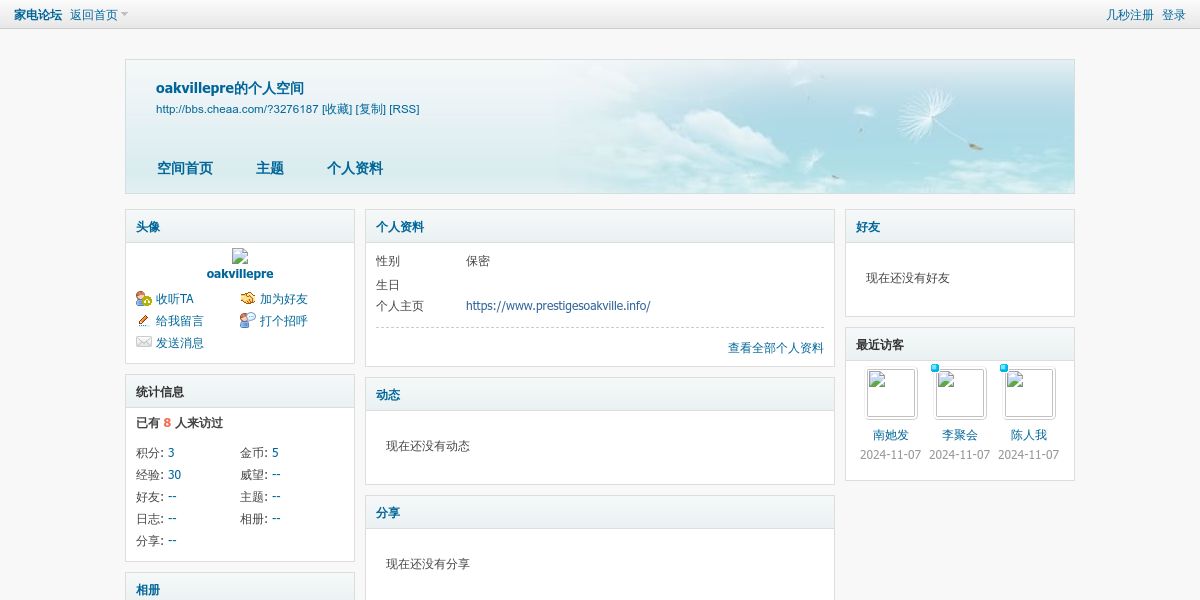Open space URL bbs.cheaa.com/?3276187
The width and height of the screenshot is (1200, 600).
click(237, 109)
